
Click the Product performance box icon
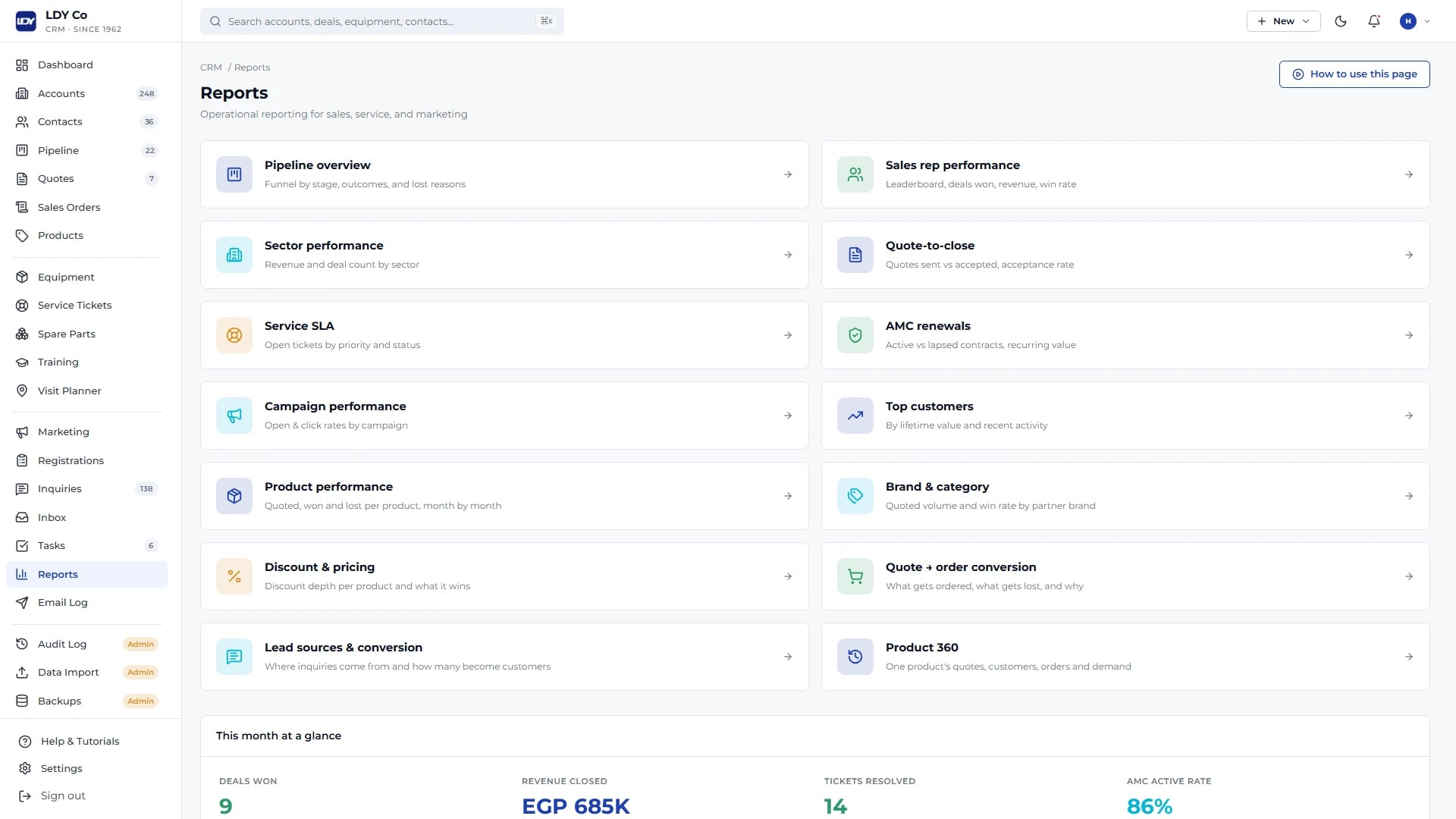(234, 496)
